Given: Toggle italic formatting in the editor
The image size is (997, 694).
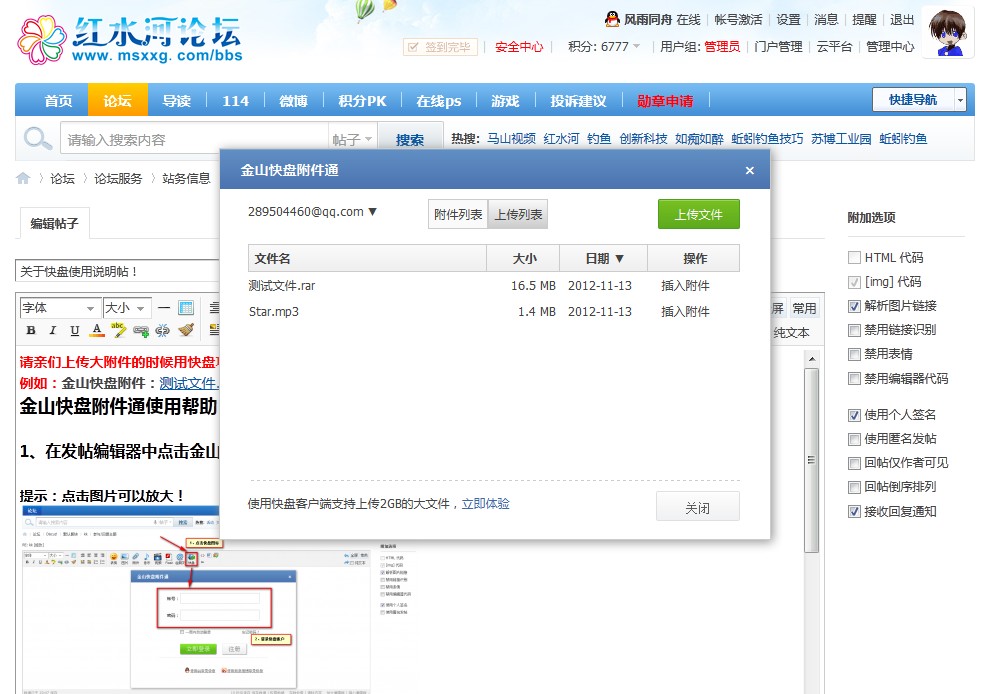Looking at the screenshot, I should click(53, 330).
